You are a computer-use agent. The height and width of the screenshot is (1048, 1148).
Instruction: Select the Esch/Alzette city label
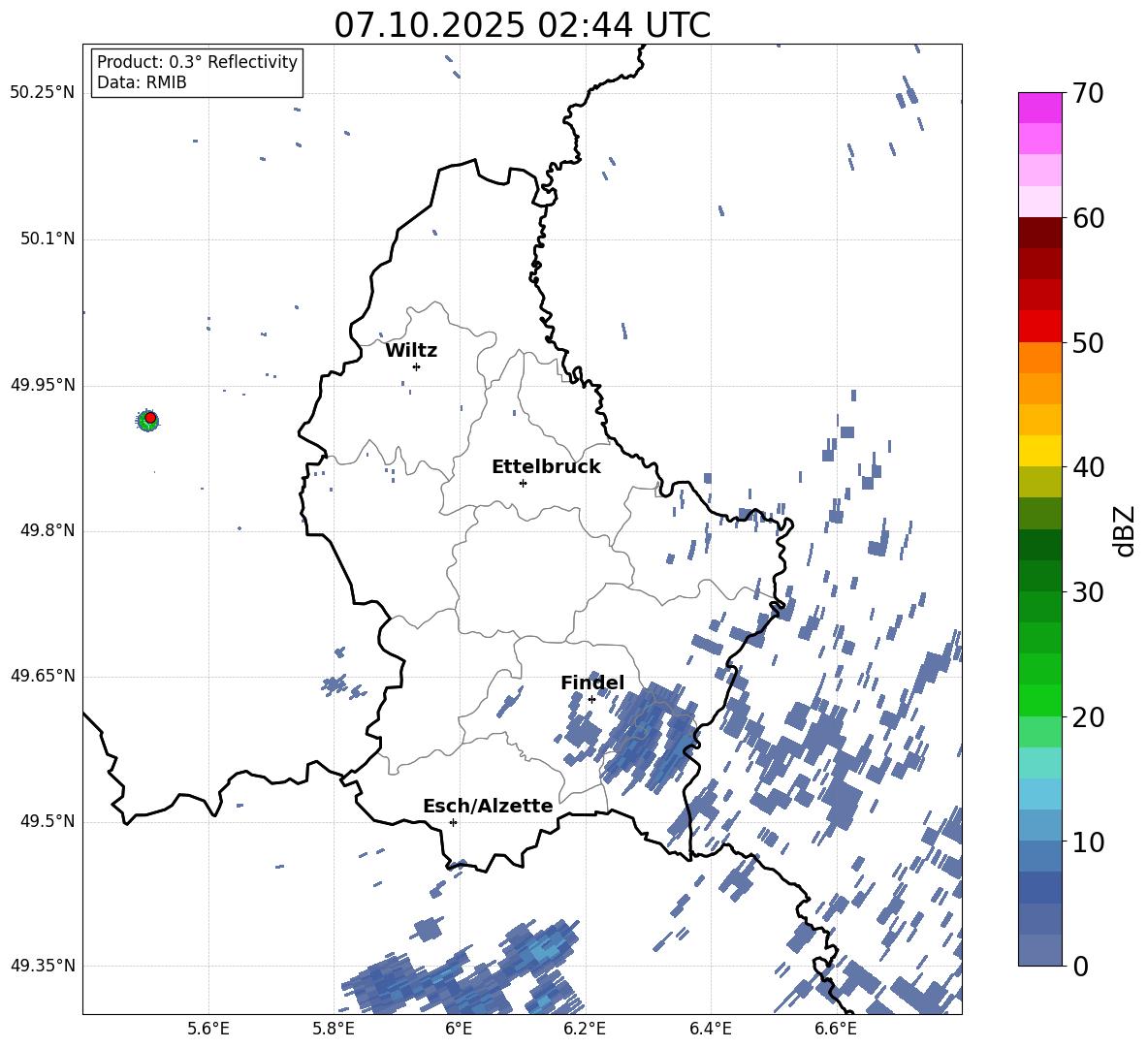click(x=488, y=806)
